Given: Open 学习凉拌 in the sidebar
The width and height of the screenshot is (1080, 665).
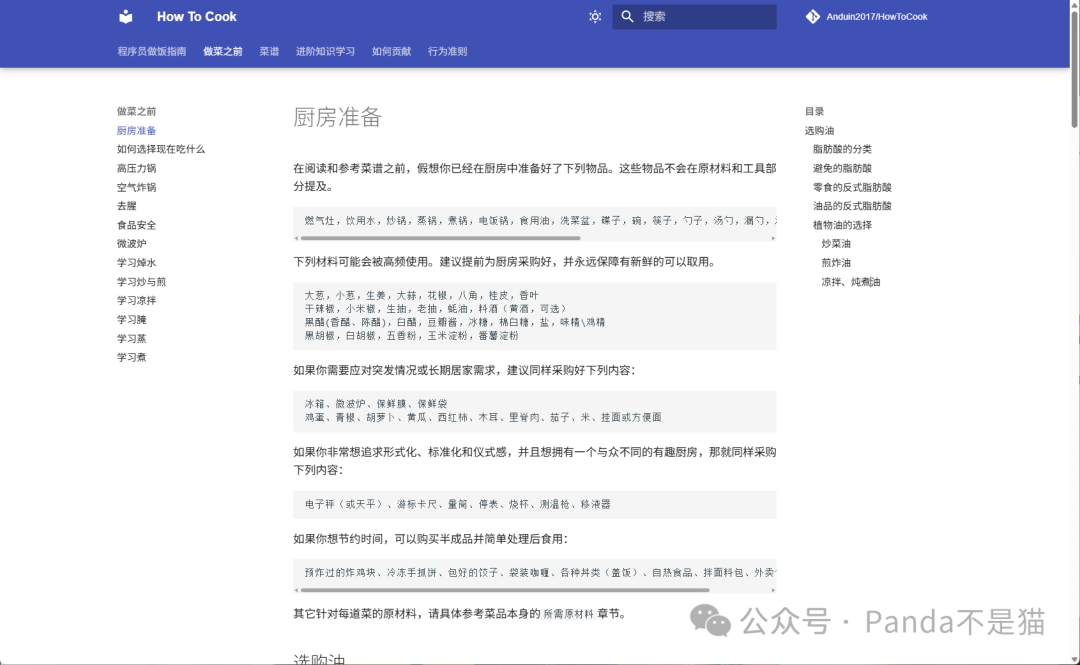Looking at the screenshot, I should tap(136, 300).
